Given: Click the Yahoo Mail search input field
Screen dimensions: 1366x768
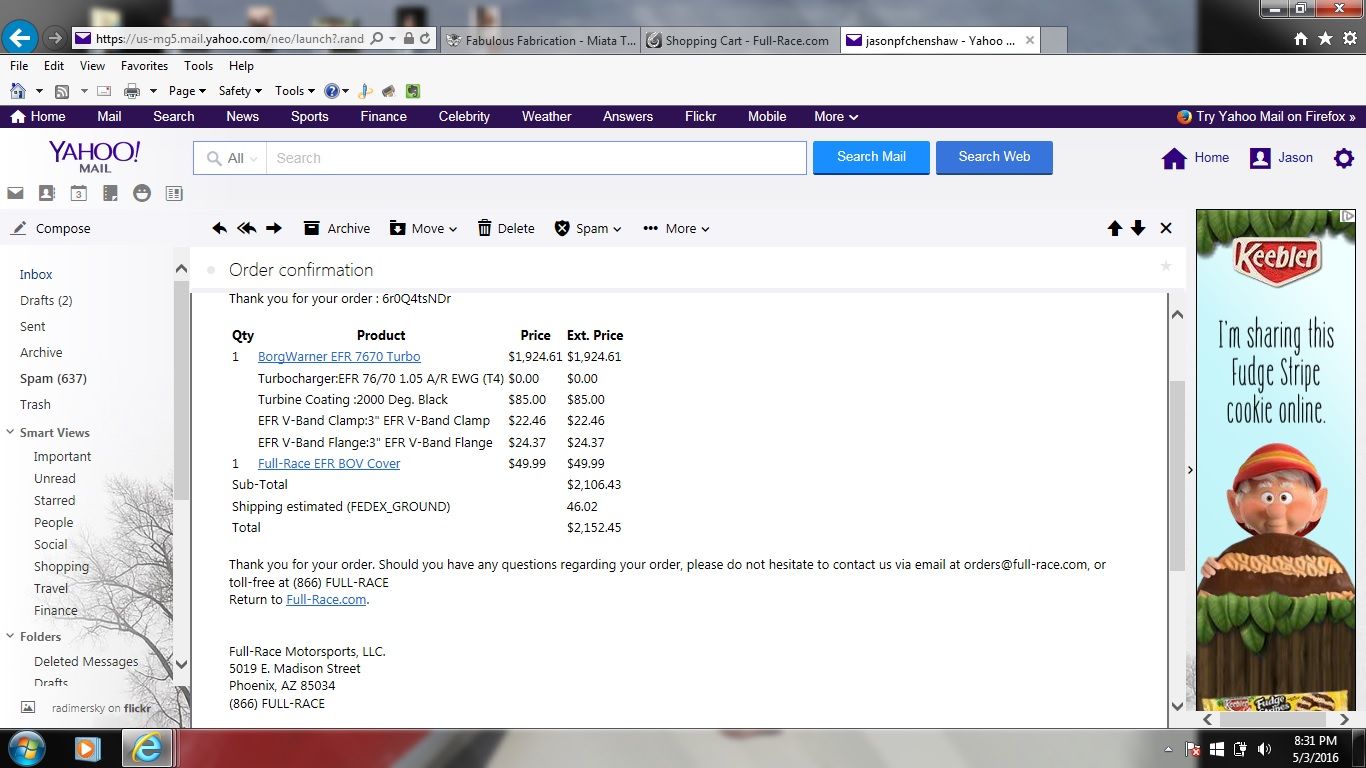Looking at the screenshot, I should [536, 158].
